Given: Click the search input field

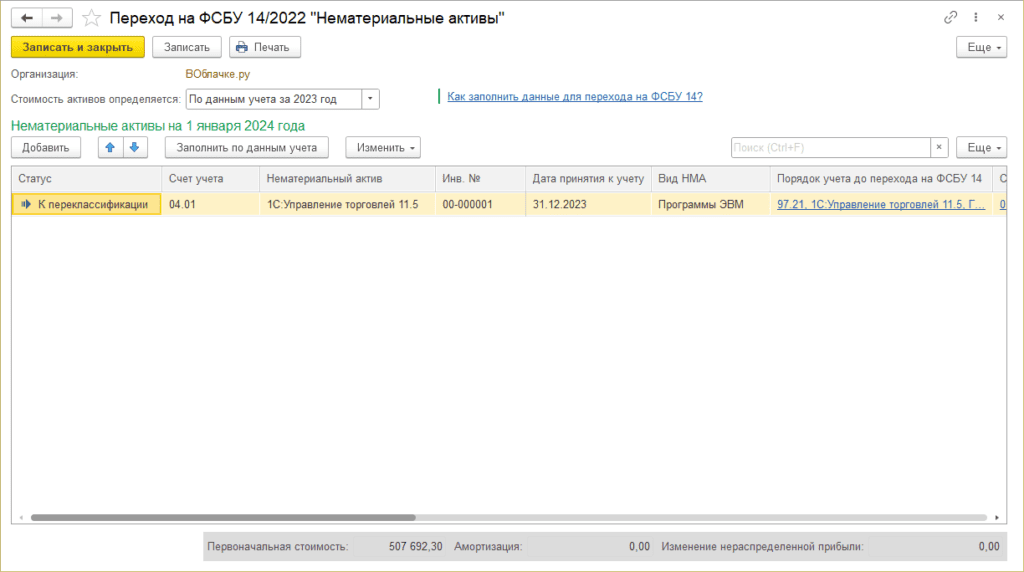Looking at the screenshot, I should pos(830,147).
